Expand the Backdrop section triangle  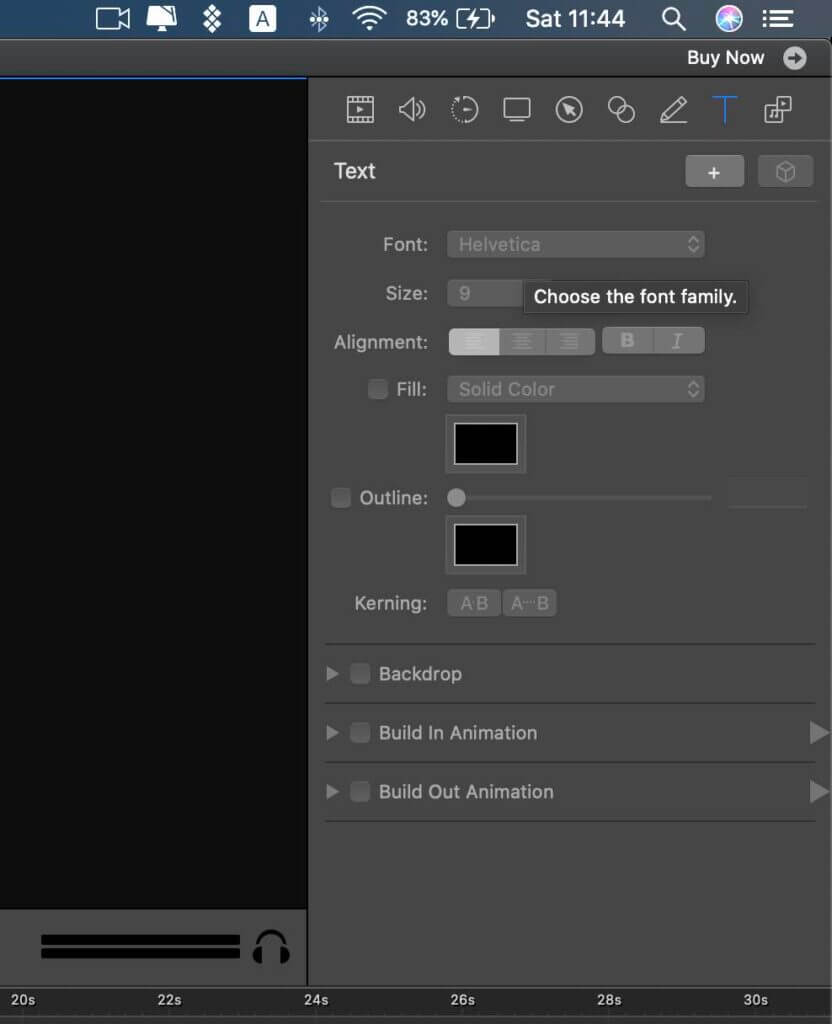click(x=332, y=673)
